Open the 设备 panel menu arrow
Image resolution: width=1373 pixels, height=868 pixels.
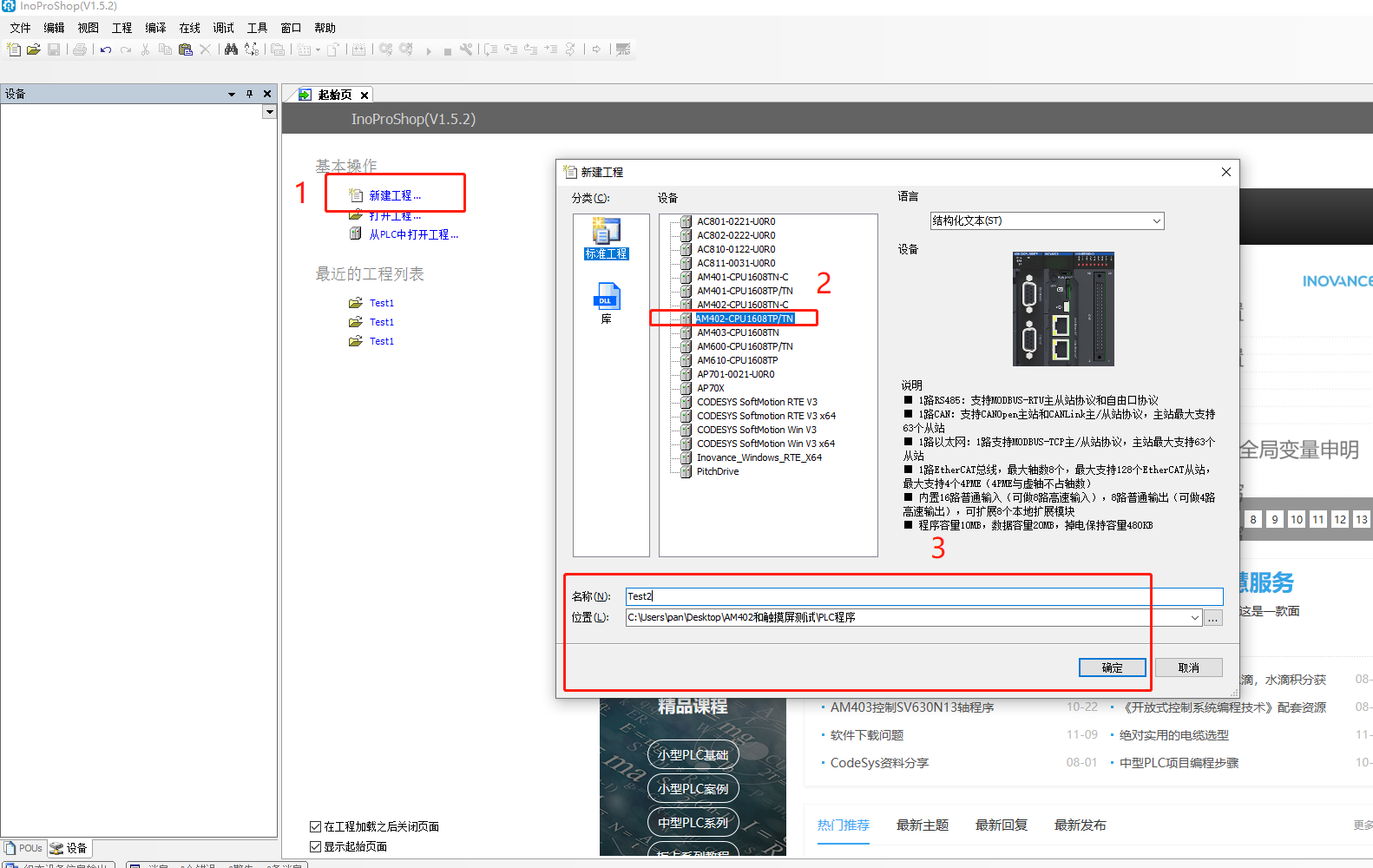[x=232, y=94]
